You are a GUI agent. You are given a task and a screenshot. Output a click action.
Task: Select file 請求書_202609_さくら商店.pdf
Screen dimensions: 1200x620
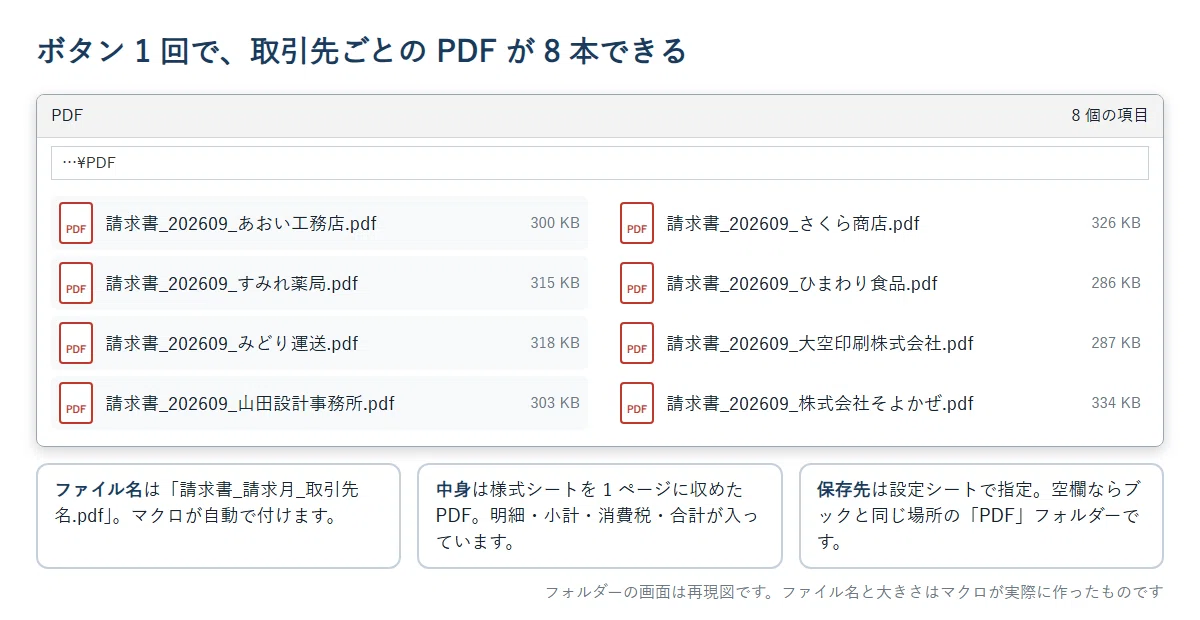click(880, 223)
